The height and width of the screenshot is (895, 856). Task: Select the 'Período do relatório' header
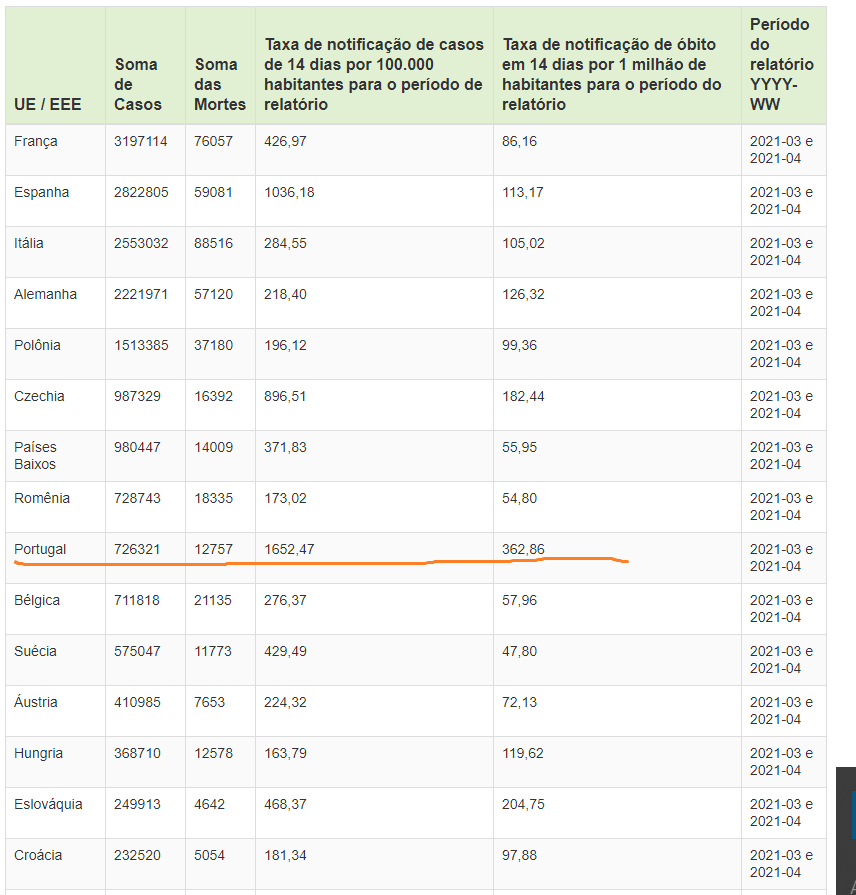pos(781,64)
